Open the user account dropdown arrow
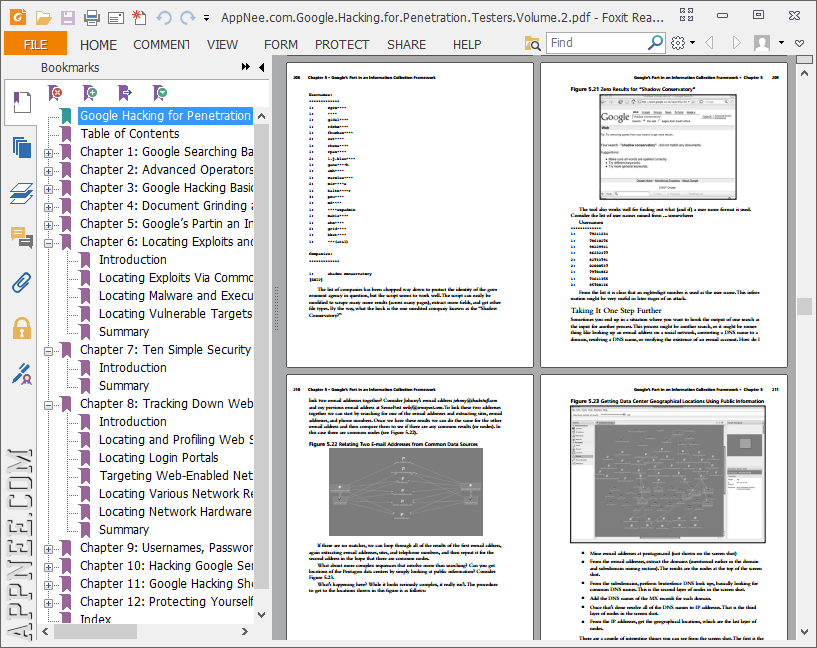This screenshot has width=817, height=648. click(781, 43)
